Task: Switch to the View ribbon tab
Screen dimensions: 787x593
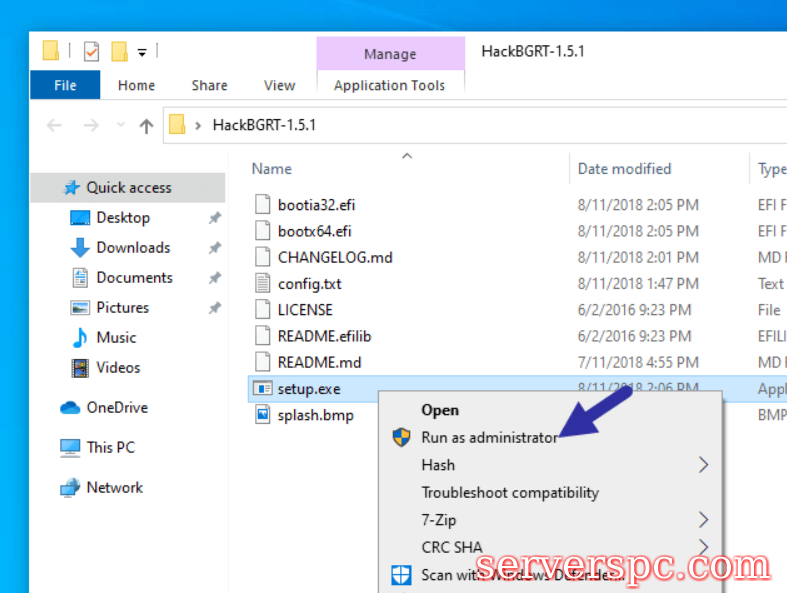Action: click(279, 85)
